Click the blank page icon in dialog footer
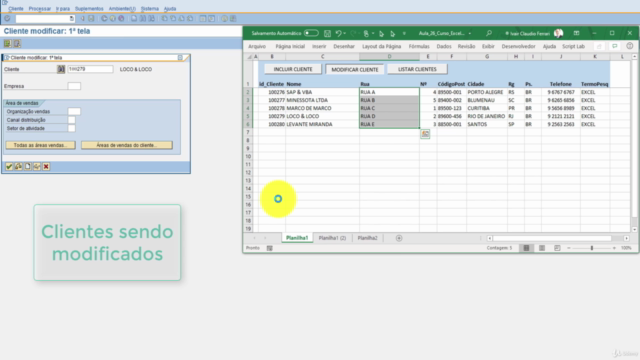The height and width of the screenshot is (360, 640). click(x=27, y=167)
